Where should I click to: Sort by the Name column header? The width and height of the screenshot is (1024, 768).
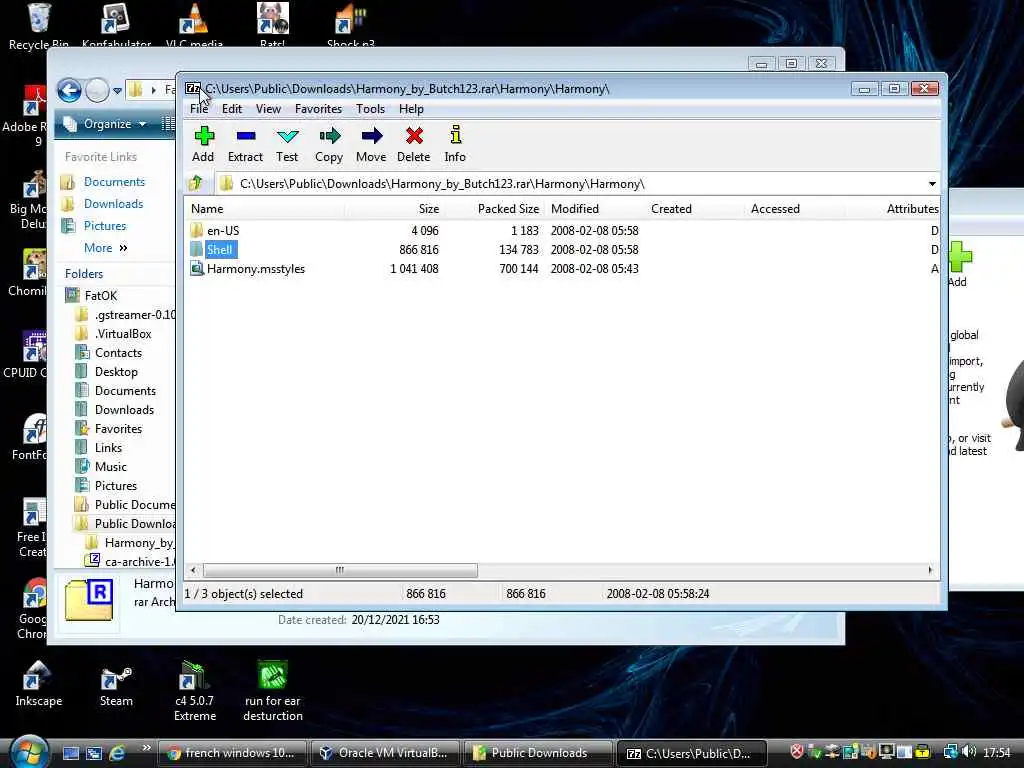coord(207,209)
